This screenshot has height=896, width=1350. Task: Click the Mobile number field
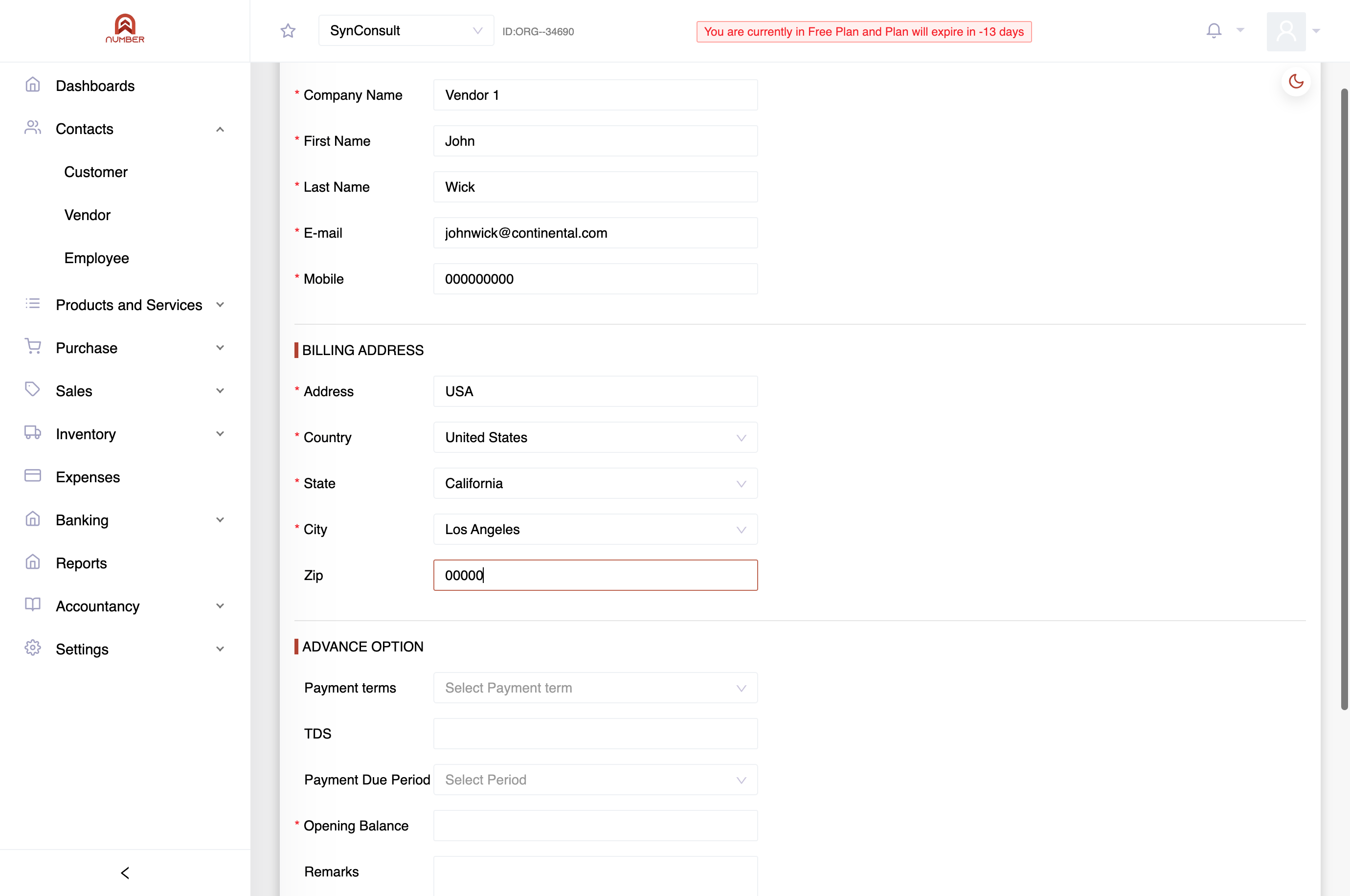coord(595,279)
